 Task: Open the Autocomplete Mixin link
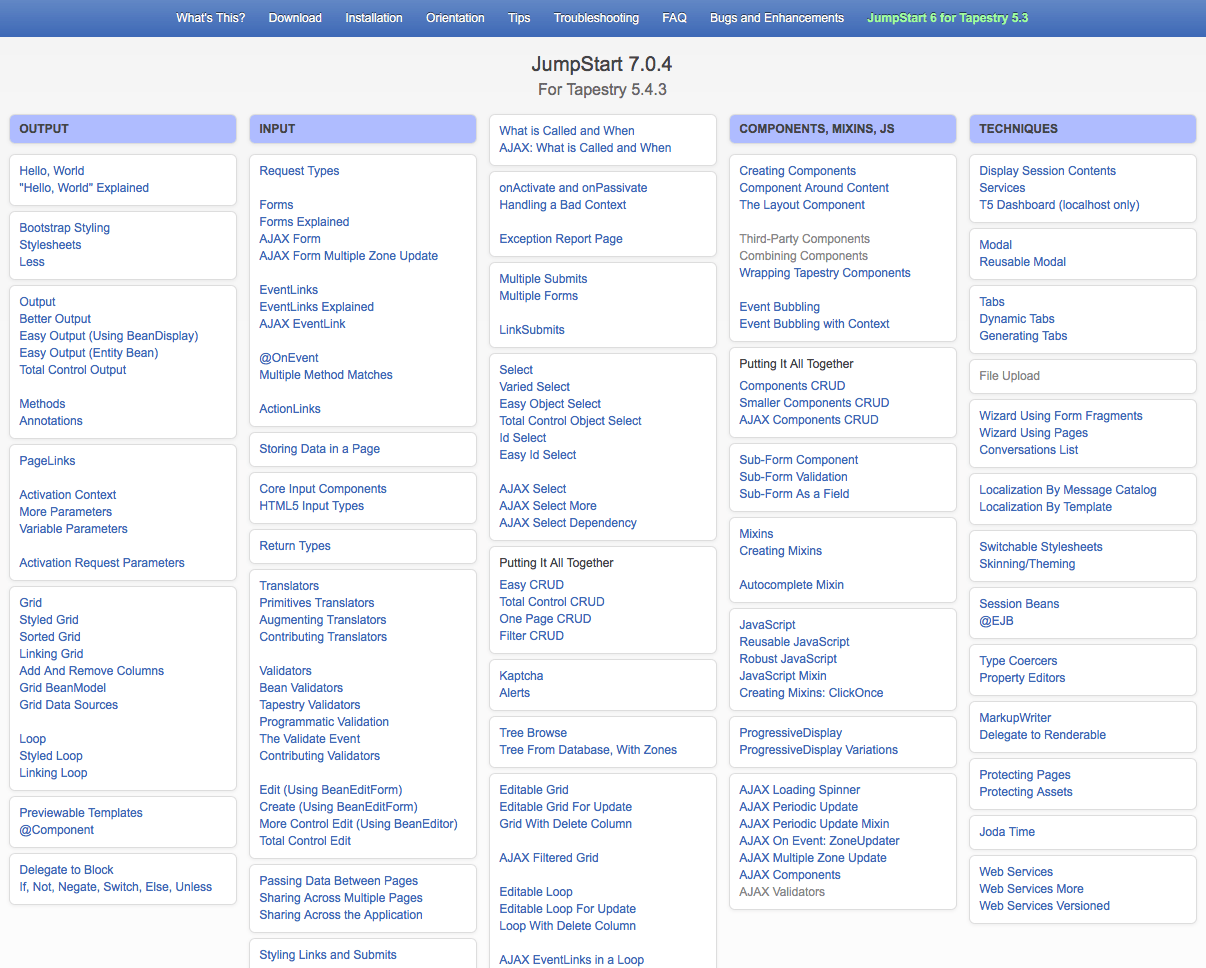pyautogui.click(x=792, y=585)
